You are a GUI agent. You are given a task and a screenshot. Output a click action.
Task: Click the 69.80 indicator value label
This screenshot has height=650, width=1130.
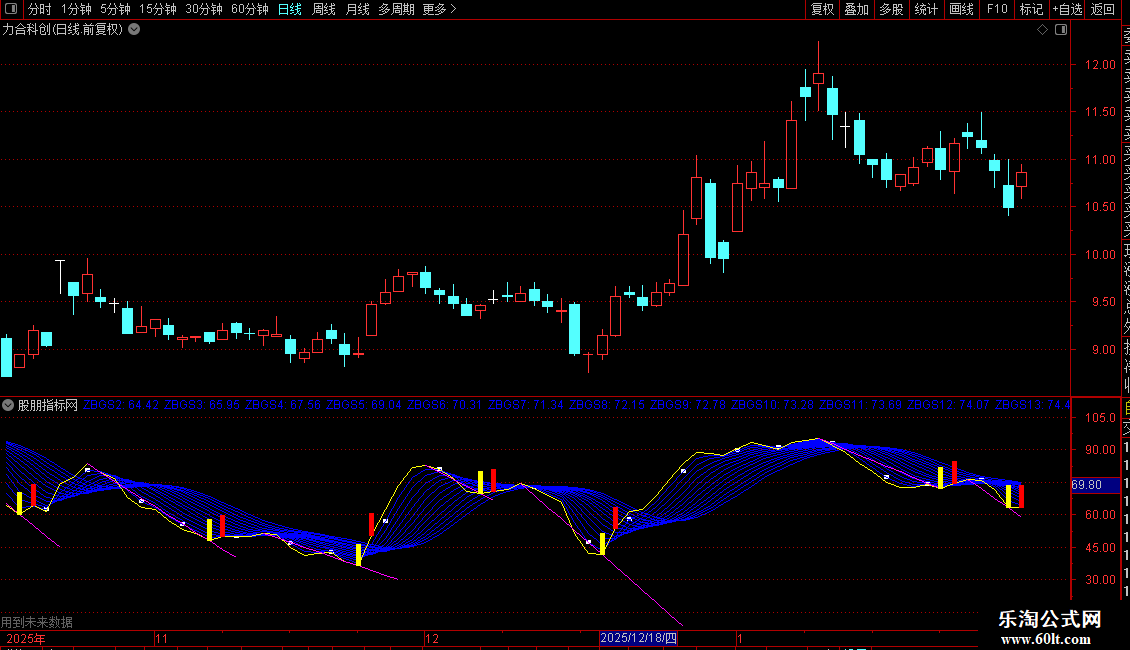(1095, 485)
